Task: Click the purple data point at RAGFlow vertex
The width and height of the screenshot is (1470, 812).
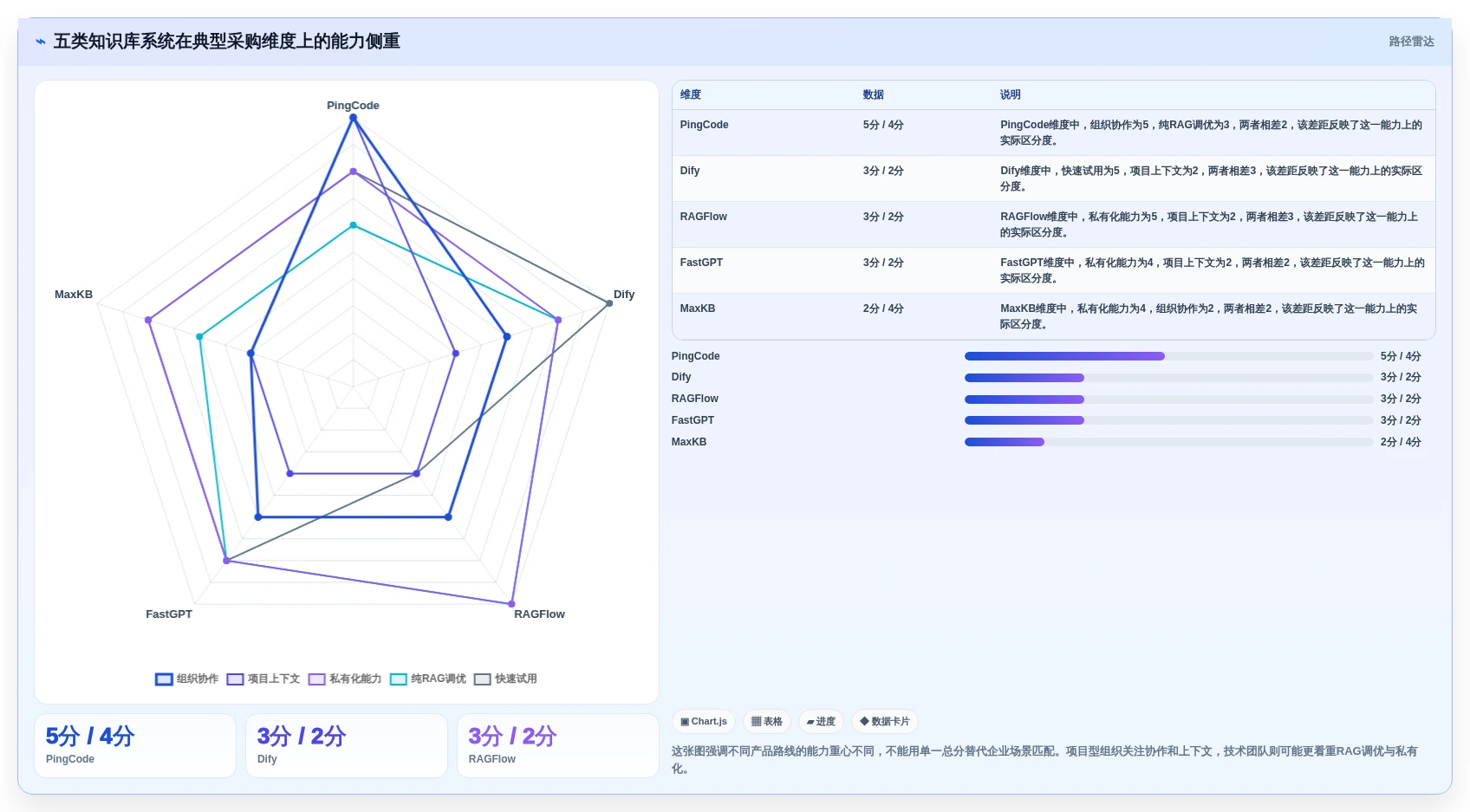Action: (512, 604)
